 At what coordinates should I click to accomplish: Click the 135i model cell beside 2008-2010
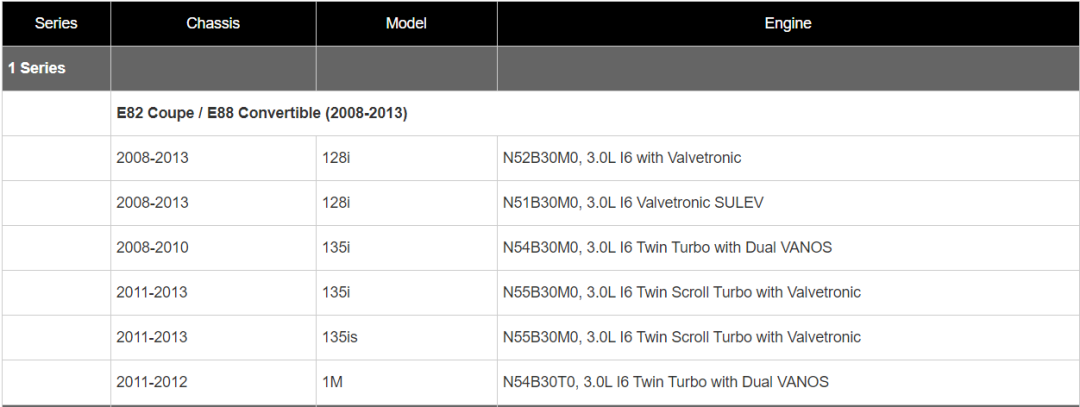pyautogui.click(x=336, y=248)
